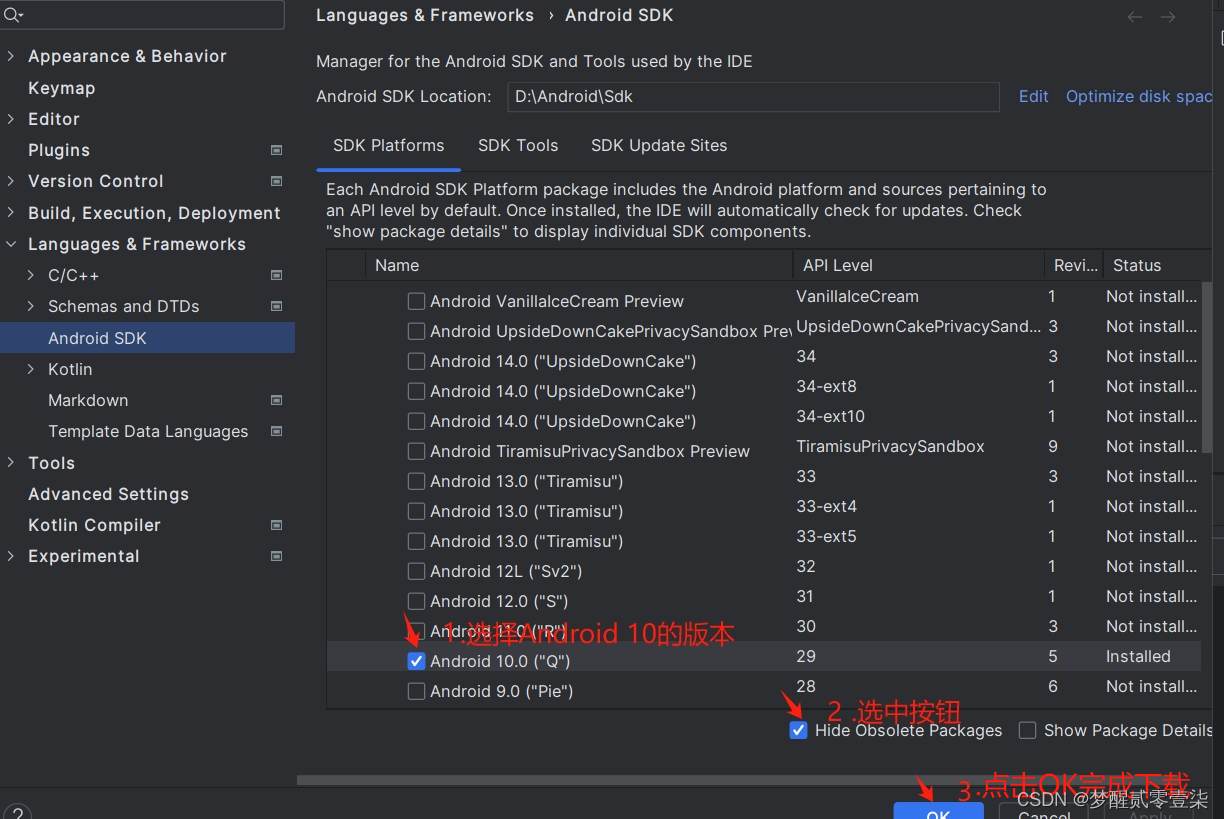1224x819 pixels.
Task: Open Plugins settings page
Action: [x=59, y=150]
